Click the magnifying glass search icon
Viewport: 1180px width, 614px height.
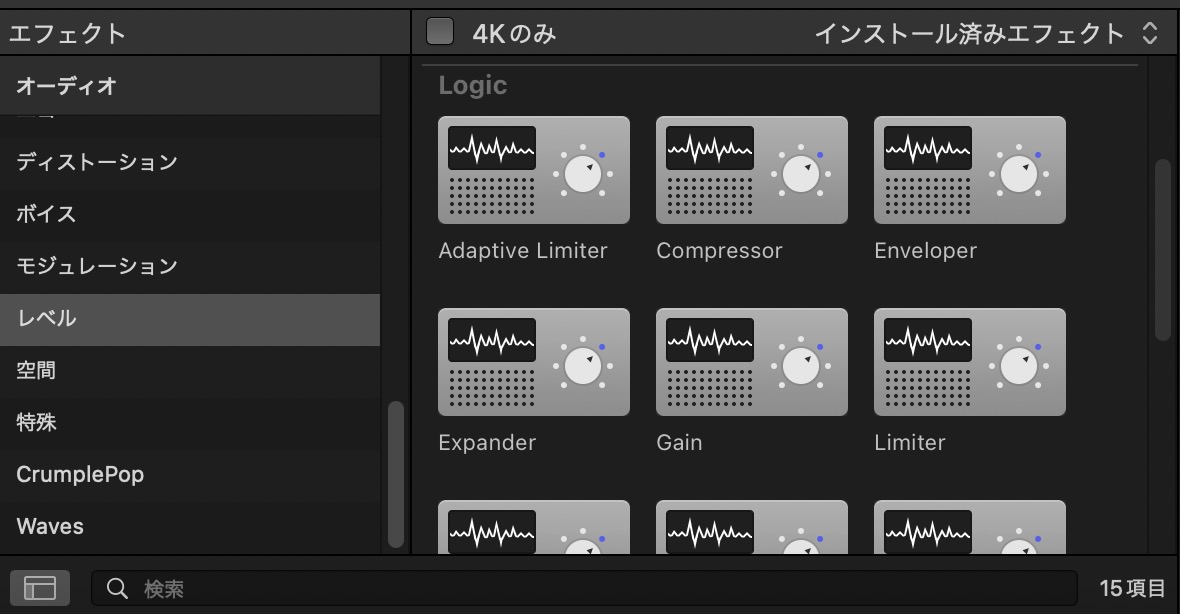117,588
